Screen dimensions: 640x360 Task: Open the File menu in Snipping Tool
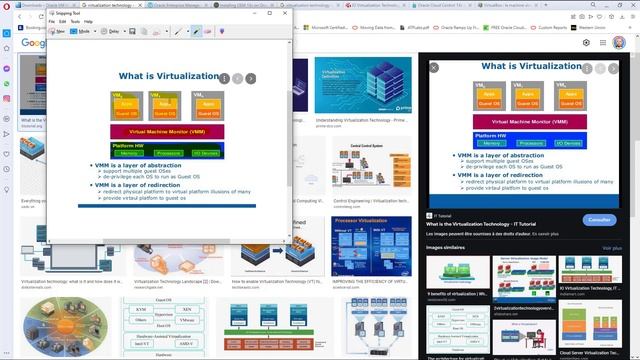[x=52, y=22]
